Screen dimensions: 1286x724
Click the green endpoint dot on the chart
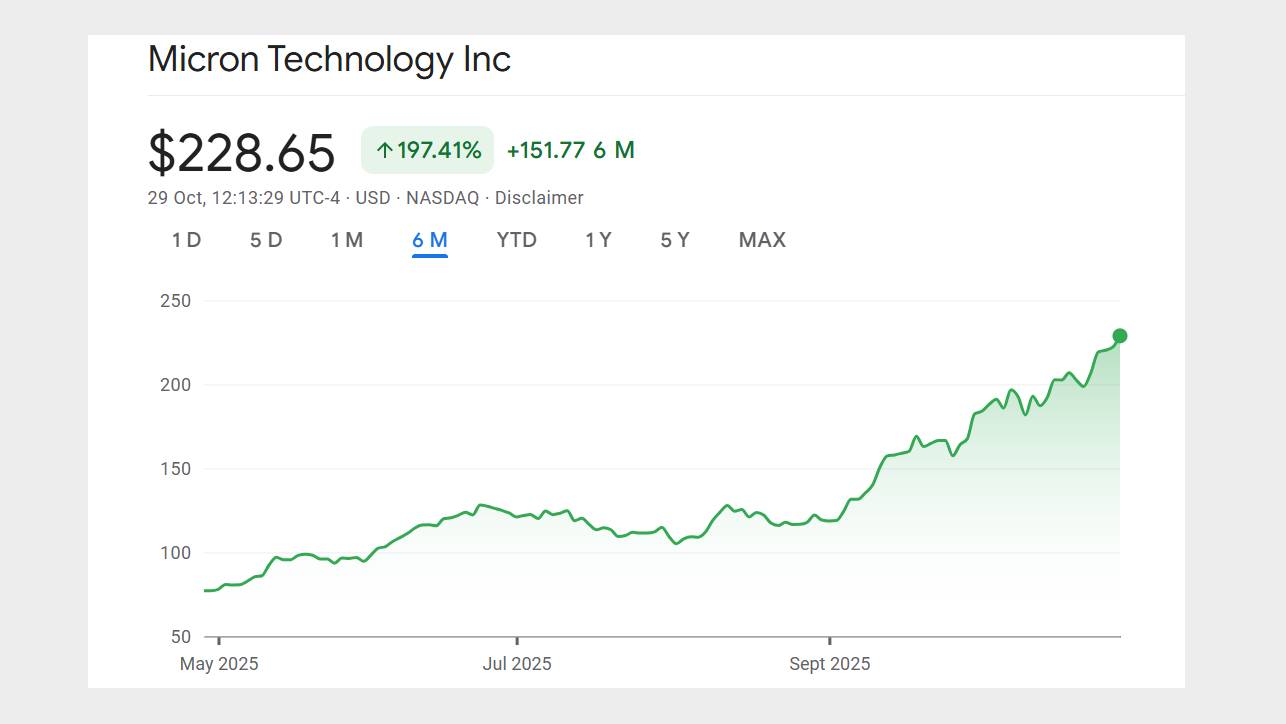click(x=1118, y=335)
